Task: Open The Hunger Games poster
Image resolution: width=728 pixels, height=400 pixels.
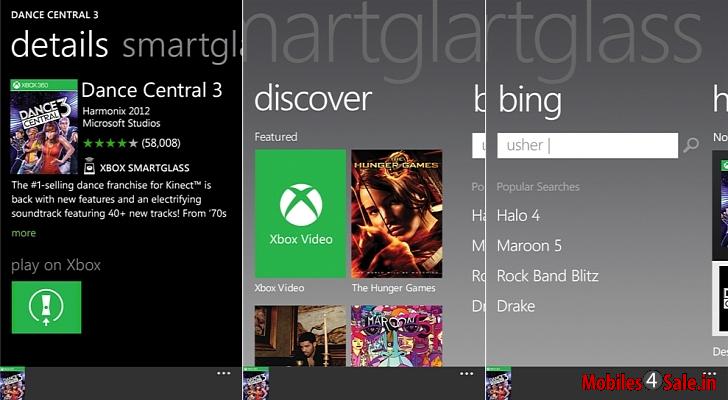Action: [x=396, y=213]
